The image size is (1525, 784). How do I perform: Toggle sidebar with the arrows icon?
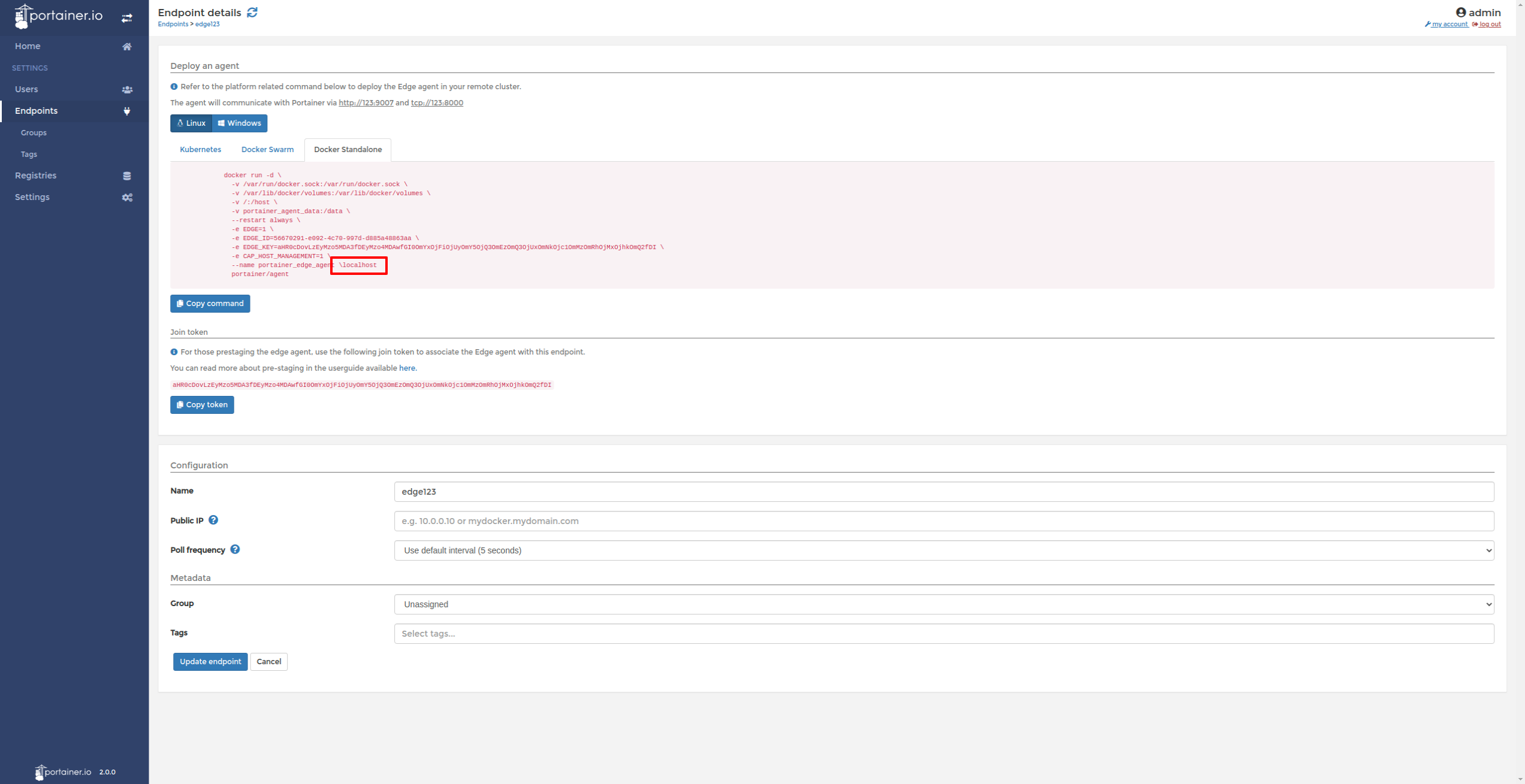(126, 18)
